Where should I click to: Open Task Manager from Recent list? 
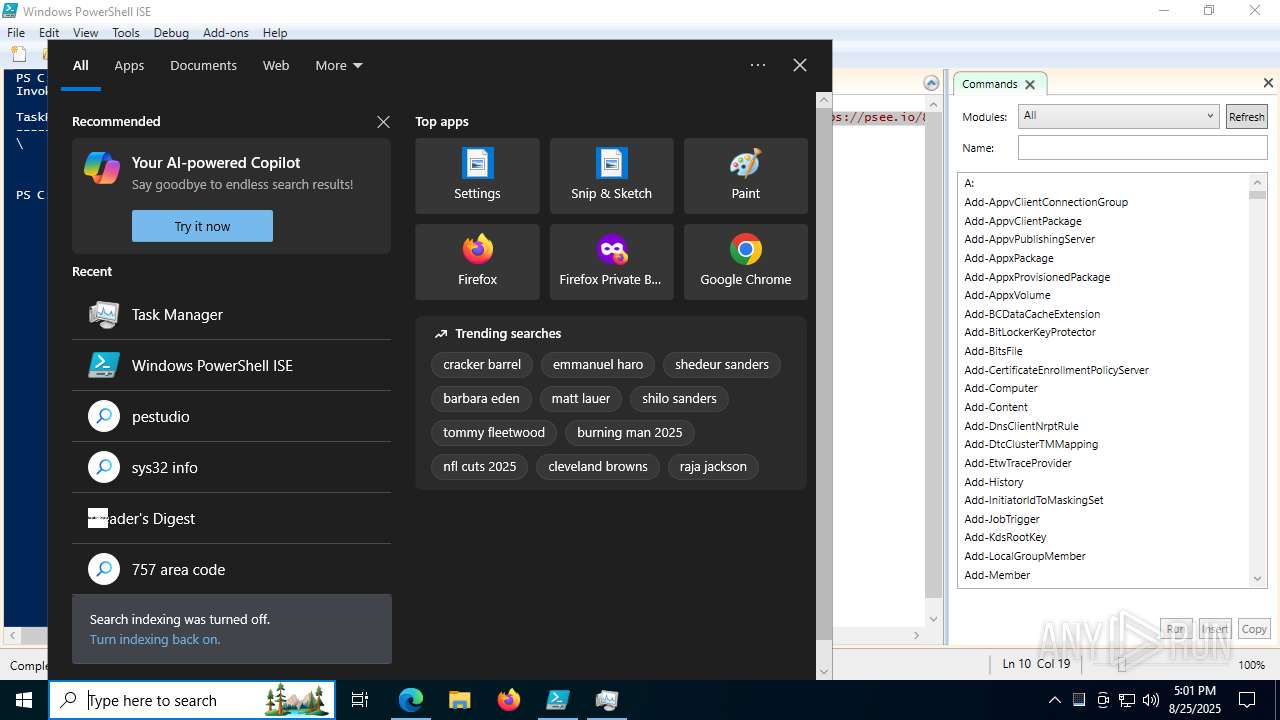click(231, 314)
